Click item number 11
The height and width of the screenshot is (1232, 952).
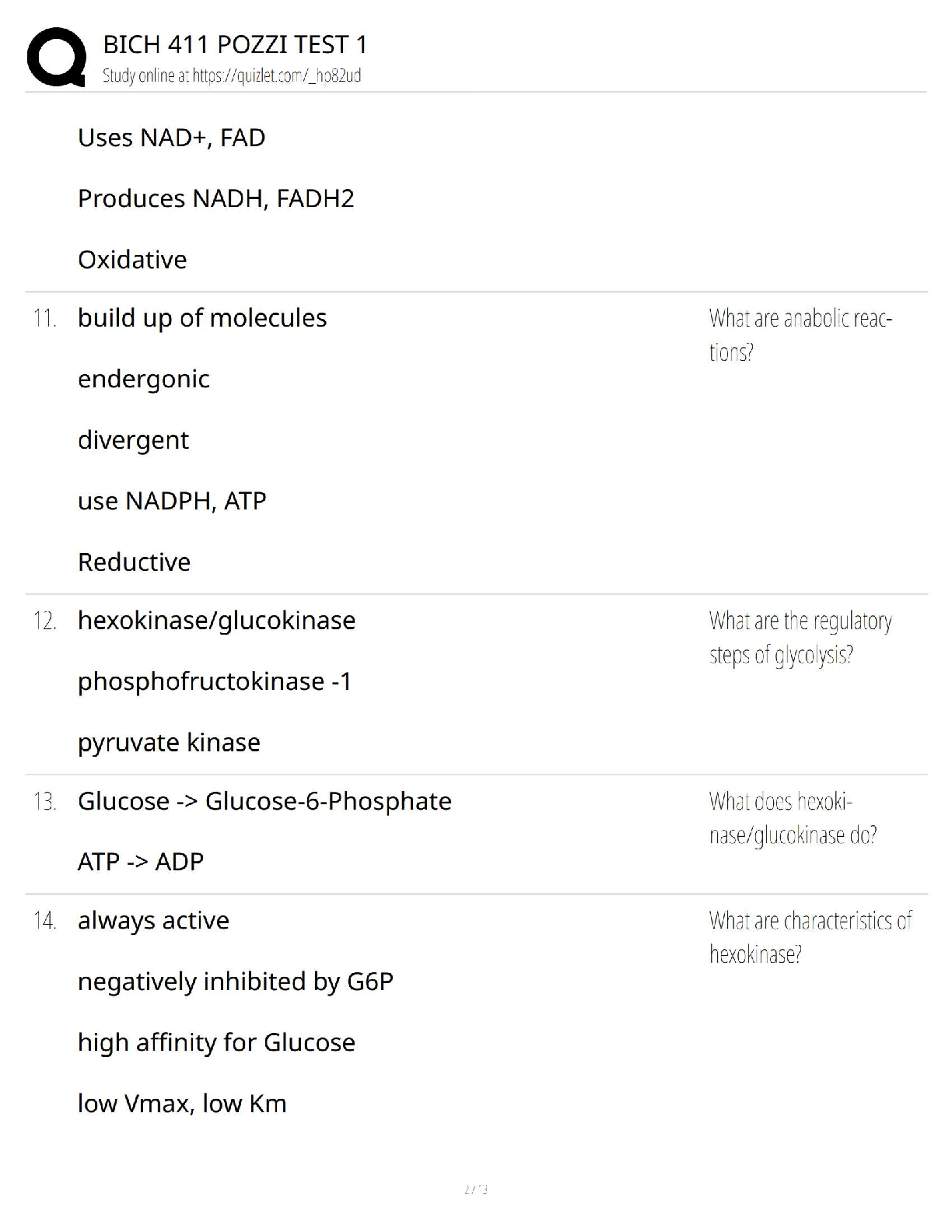(45, 318)
